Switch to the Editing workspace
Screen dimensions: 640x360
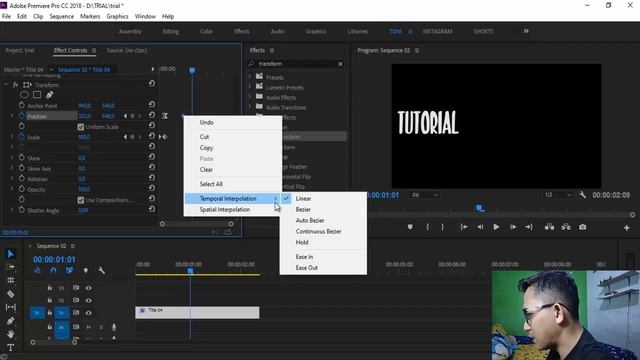[171, 31]
